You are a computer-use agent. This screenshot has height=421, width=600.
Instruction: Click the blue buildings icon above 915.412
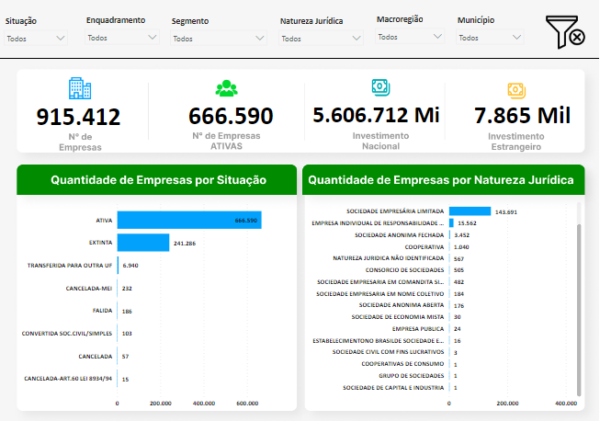tap(80, 88)
